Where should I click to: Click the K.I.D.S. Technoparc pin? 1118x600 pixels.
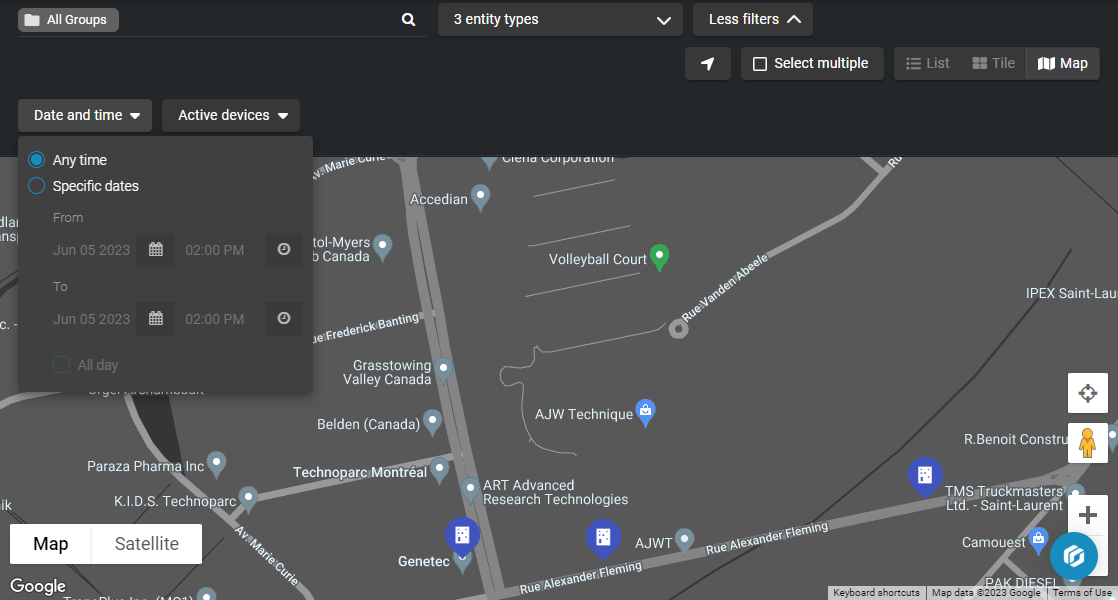pos(248,499)
